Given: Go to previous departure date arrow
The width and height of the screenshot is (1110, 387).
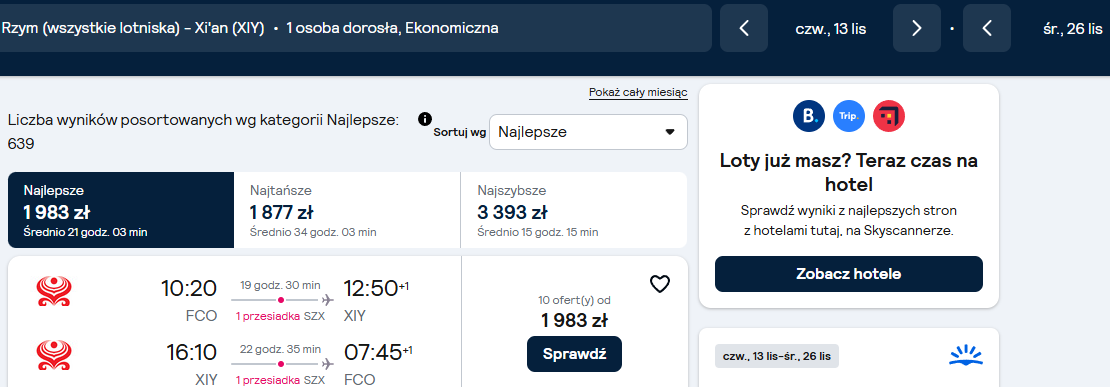Looking at the screenshot, I should (x=744, y=28).
